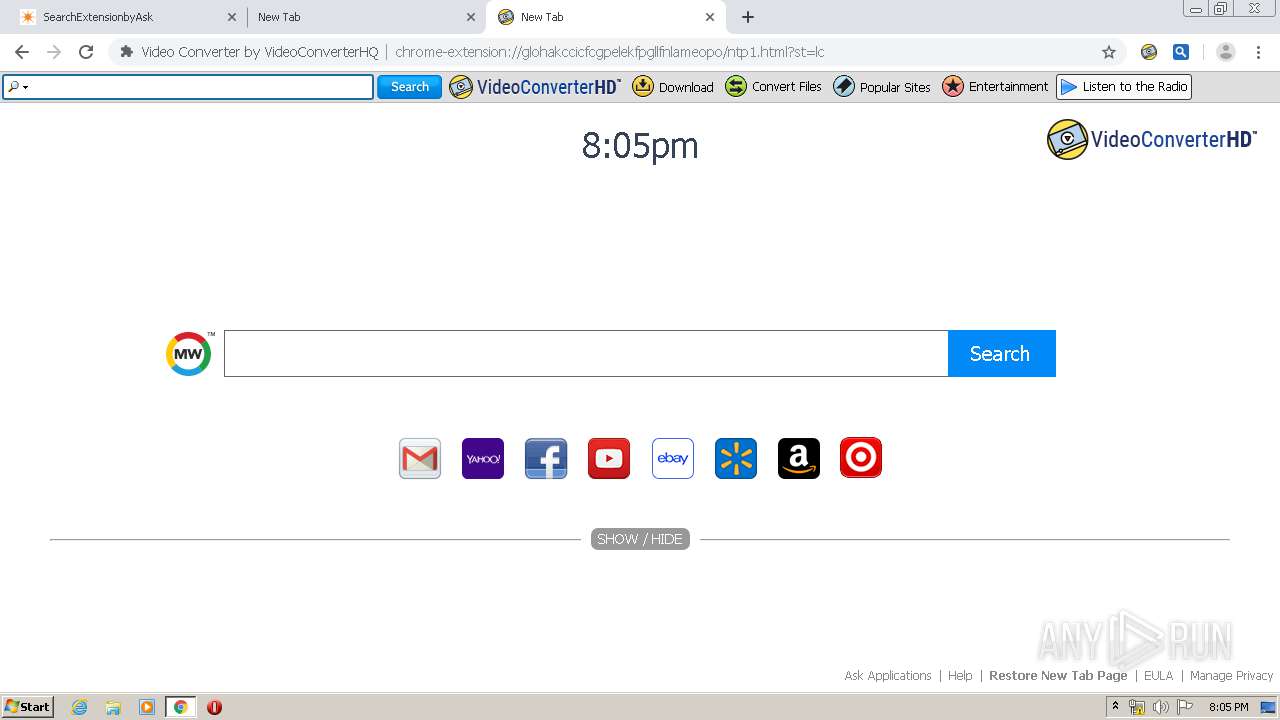The height and width of the screenshot is (720, 1280).
Task: Click the MW logo beside search box
Action: 189,353
